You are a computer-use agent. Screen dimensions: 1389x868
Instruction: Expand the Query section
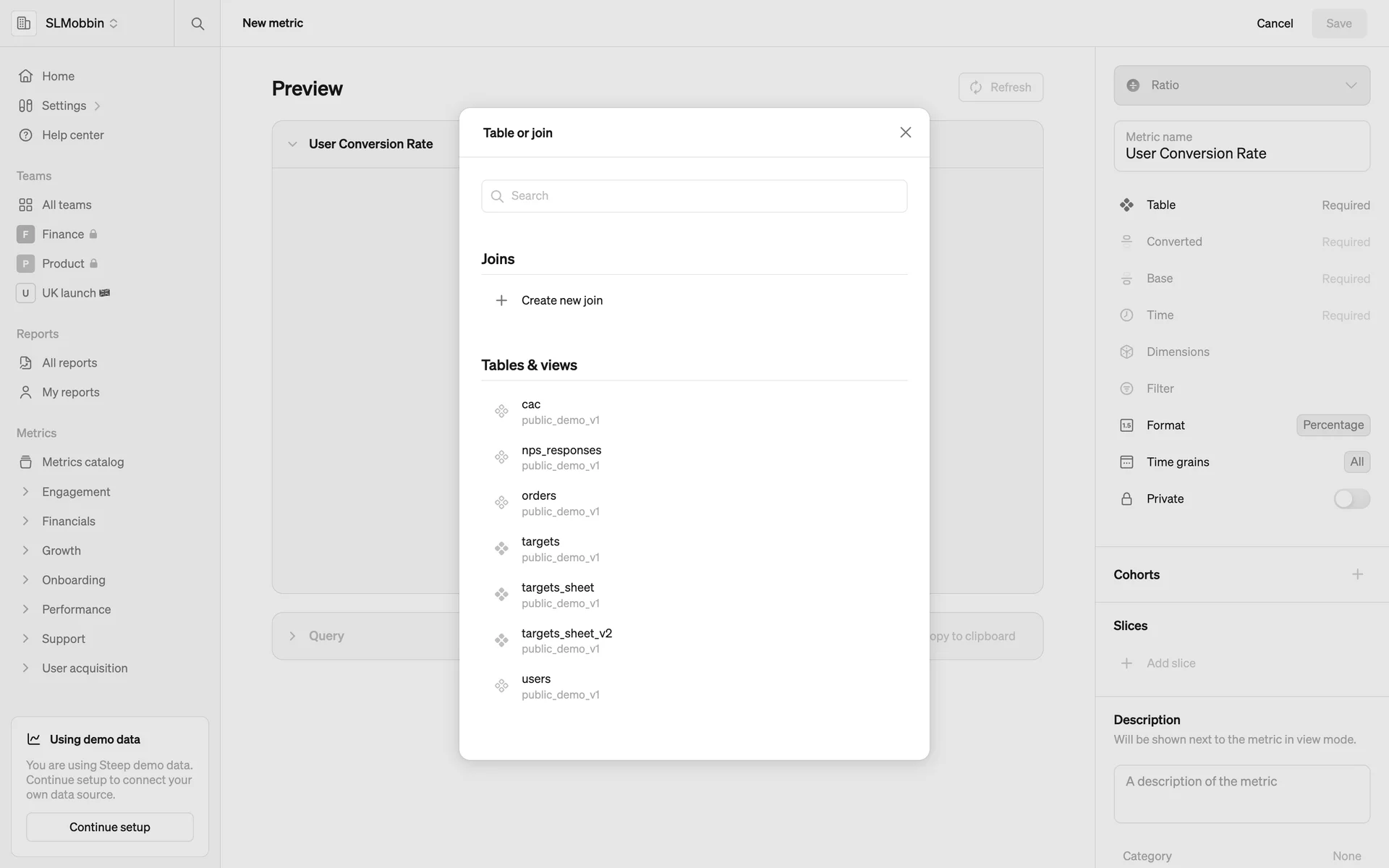[x=292, y=636]
